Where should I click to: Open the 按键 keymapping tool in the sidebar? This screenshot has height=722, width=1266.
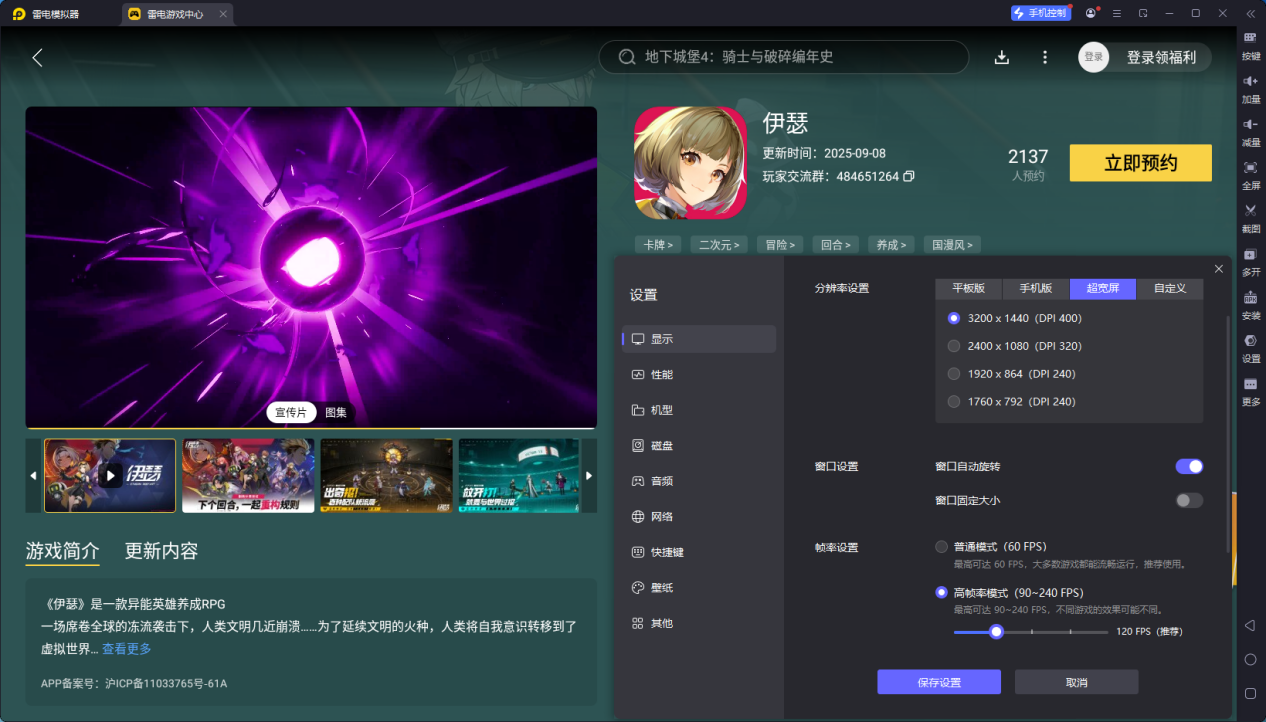click(1250, 44)
